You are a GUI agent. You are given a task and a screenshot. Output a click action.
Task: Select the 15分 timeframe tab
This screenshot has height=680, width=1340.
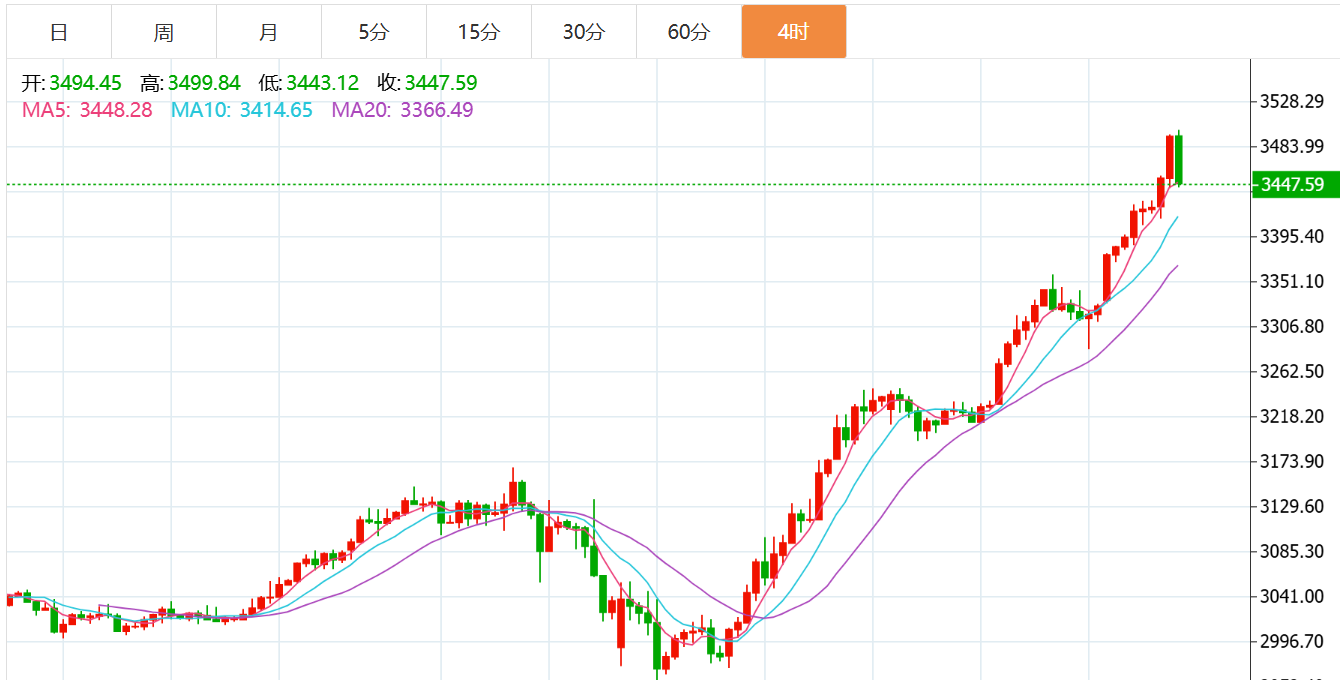coord(479,32)
